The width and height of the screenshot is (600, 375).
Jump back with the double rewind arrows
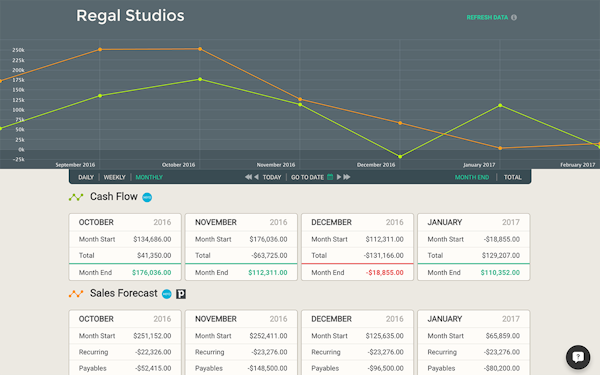pyautogui.click(x=248, y=177)
